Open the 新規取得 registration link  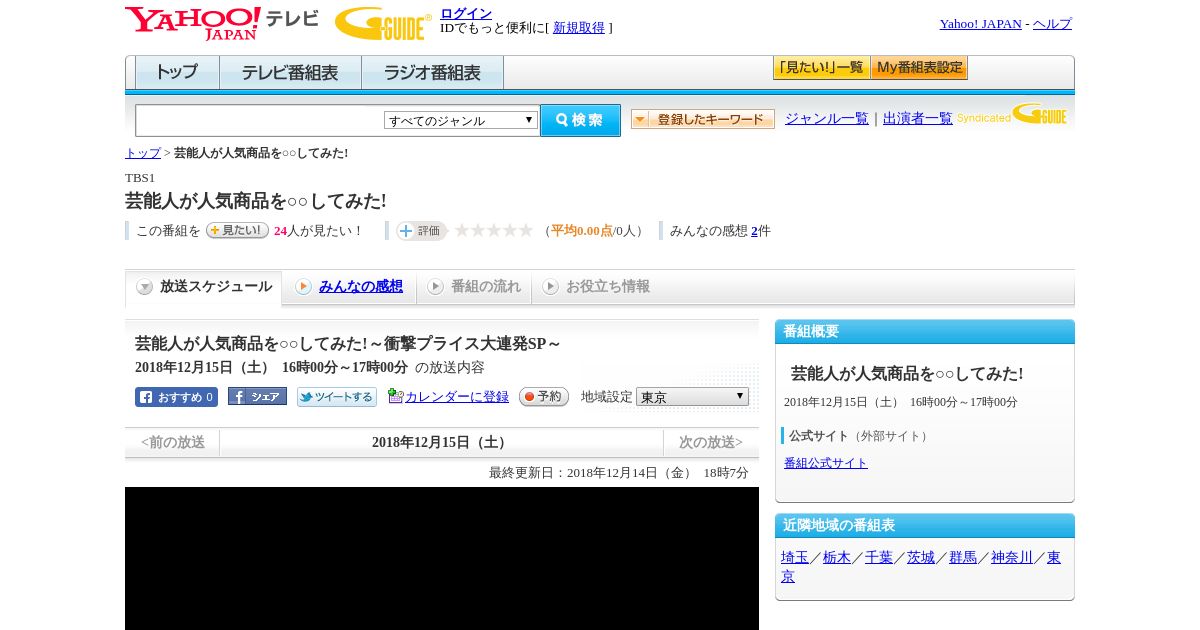579,28
